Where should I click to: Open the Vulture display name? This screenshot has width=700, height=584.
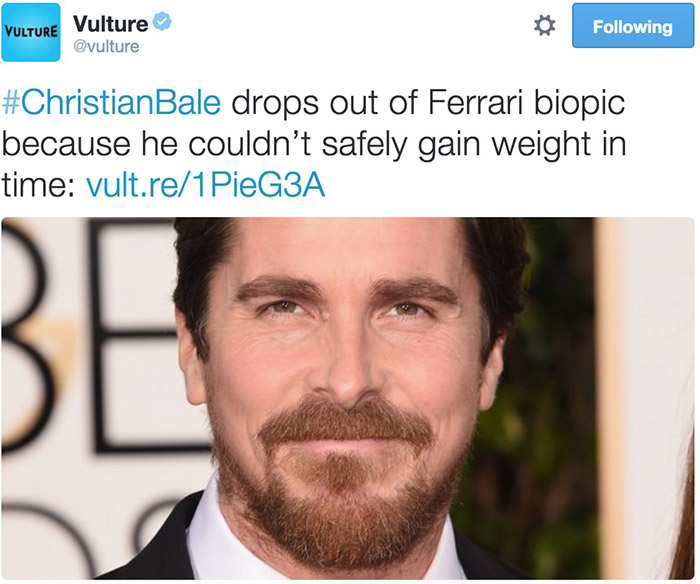click(x=110, y=24)
